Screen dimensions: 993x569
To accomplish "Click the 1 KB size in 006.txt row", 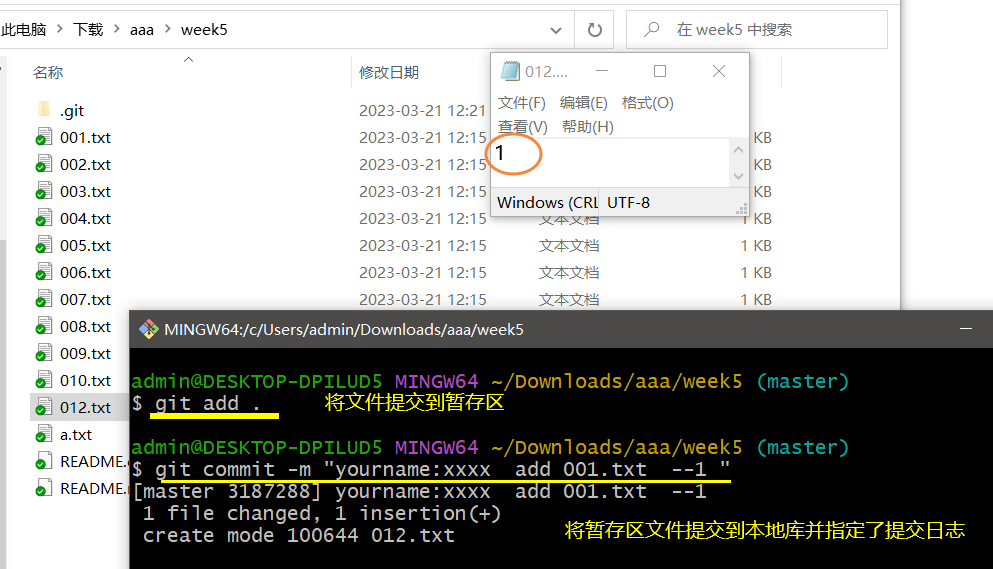I will click(756, 272).
